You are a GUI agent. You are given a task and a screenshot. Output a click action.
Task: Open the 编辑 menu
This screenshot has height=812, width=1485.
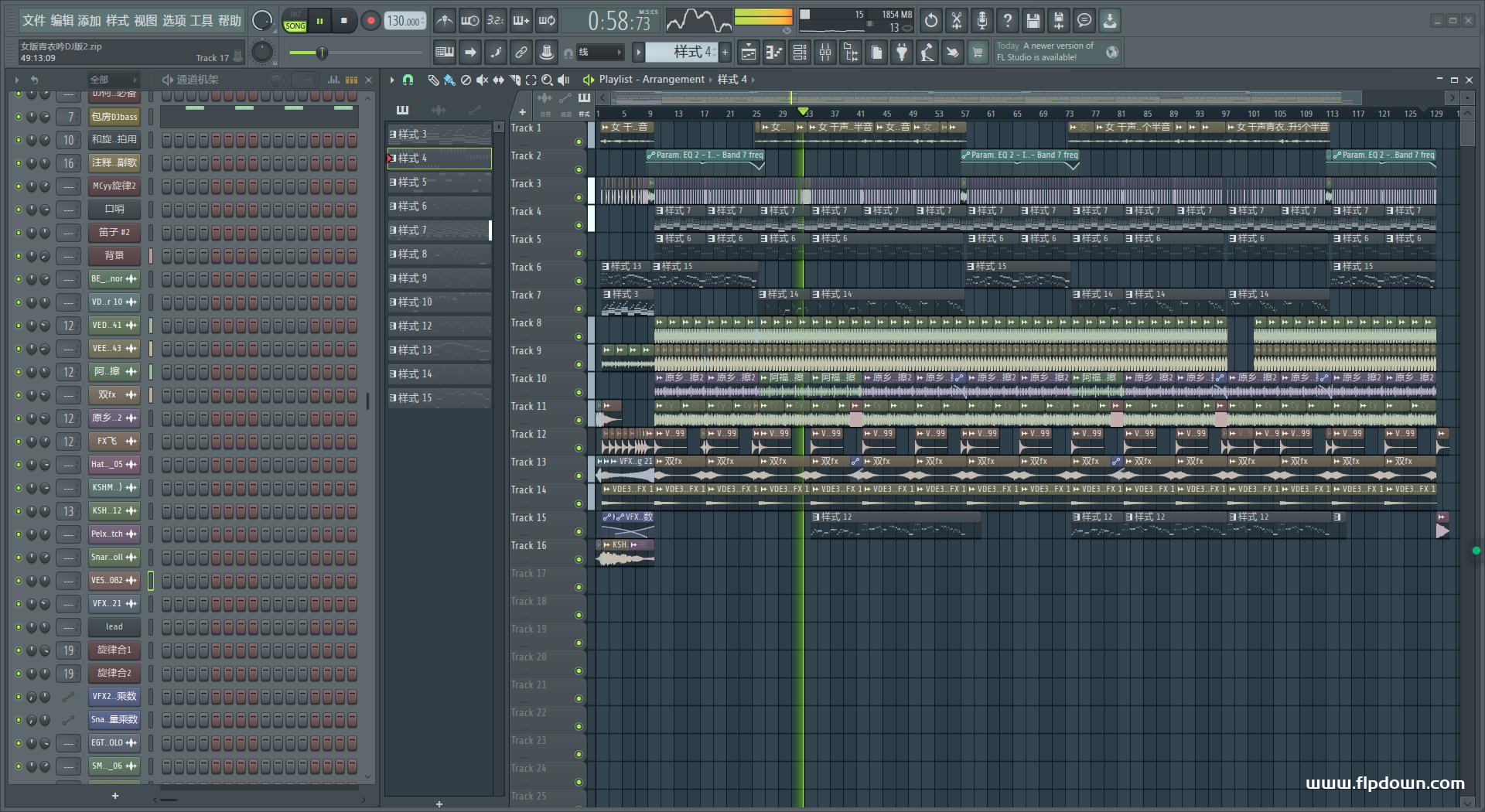[62, 21]
